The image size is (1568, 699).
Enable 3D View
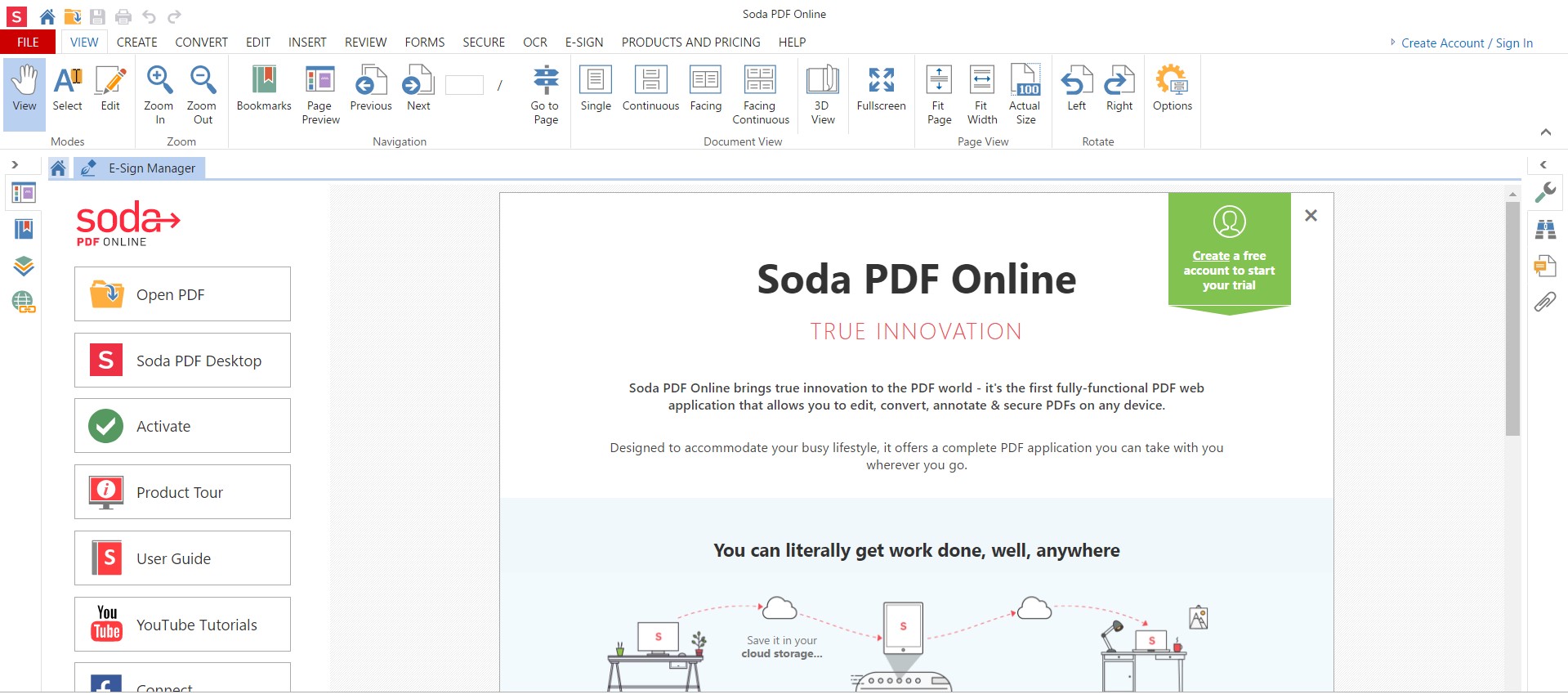click(x=823, y=94)
